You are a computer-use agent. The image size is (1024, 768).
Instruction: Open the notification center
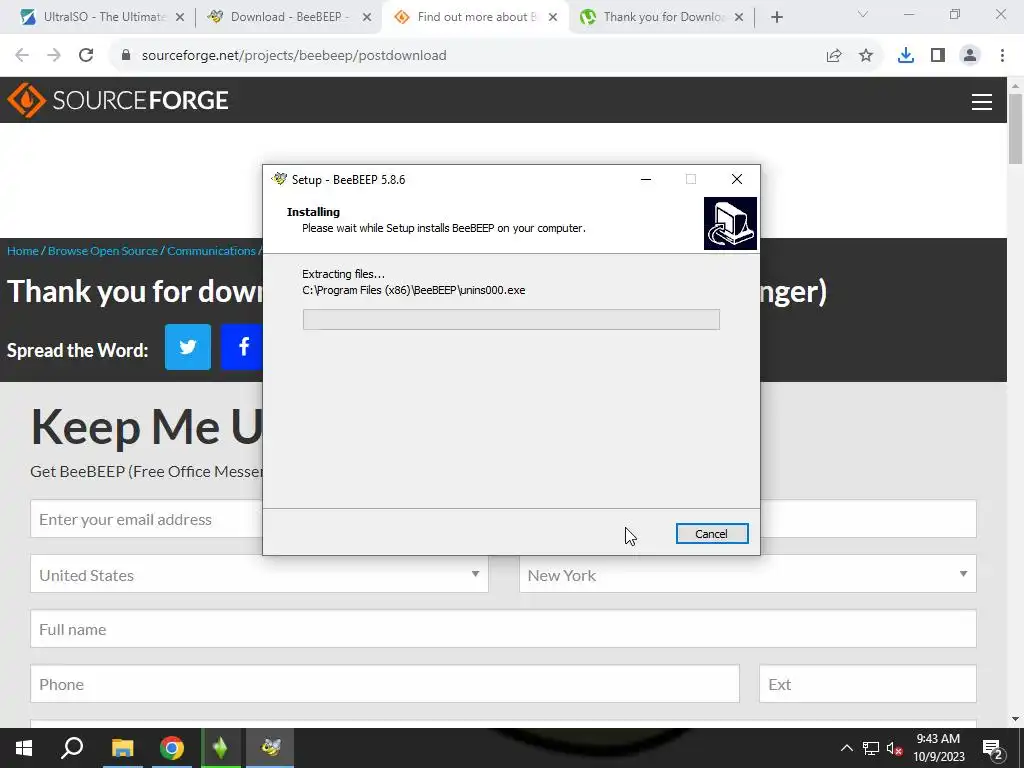click(x=993, y=748)
